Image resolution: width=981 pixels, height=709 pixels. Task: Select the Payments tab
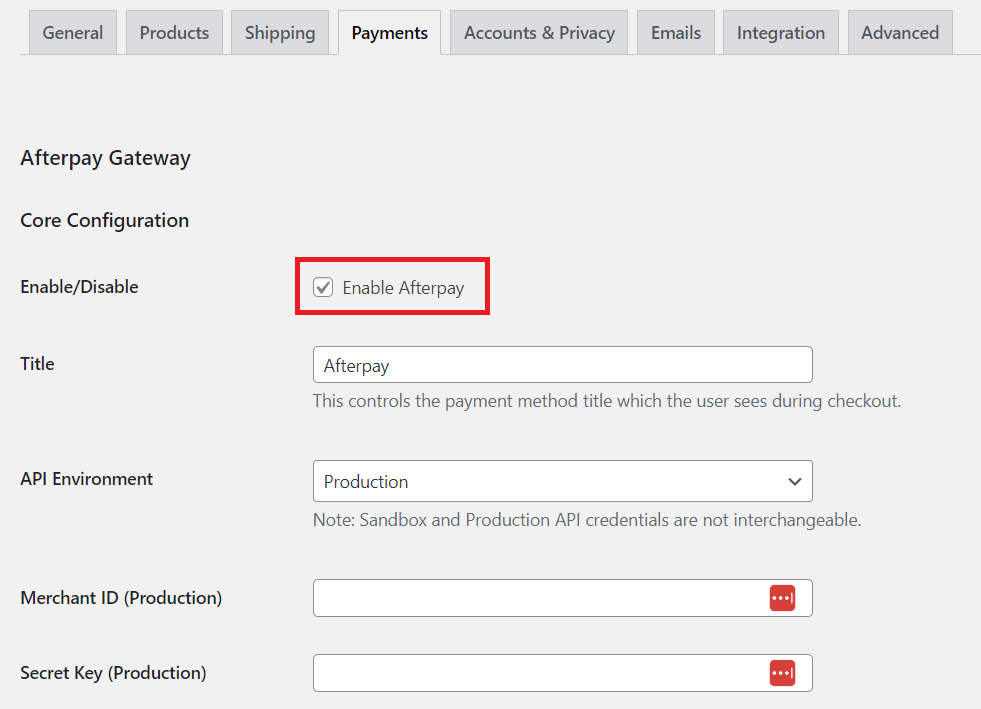coord(390,33)
